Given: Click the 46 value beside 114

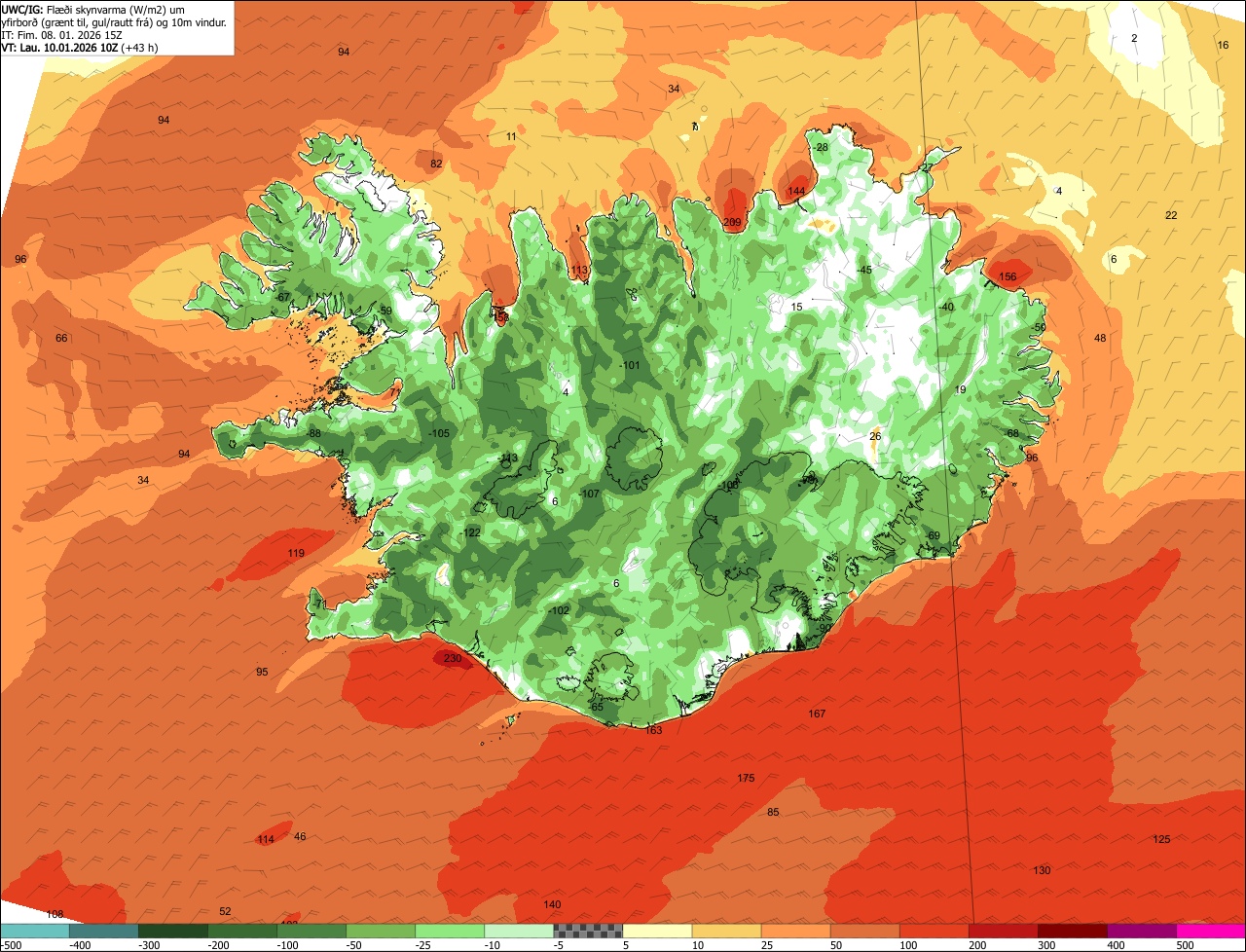Looking at the screenshot, I should [x=300, y=836].
